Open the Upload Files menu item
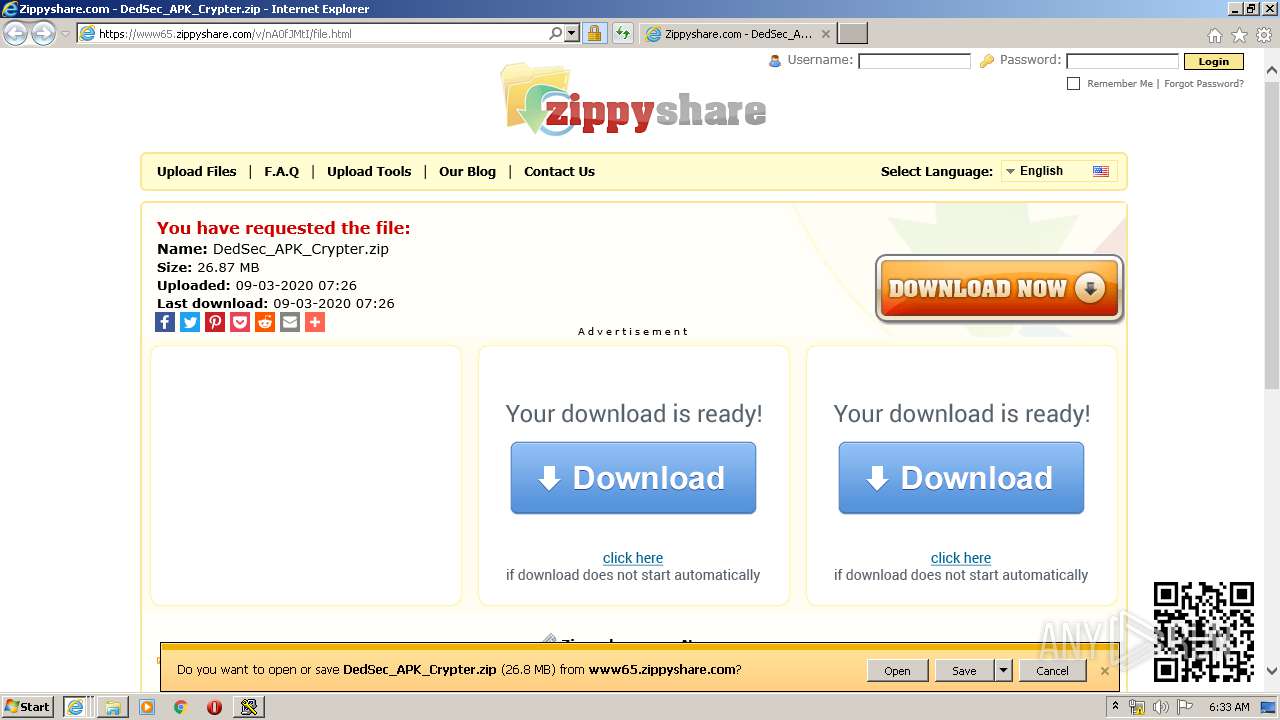 point(197,171)
